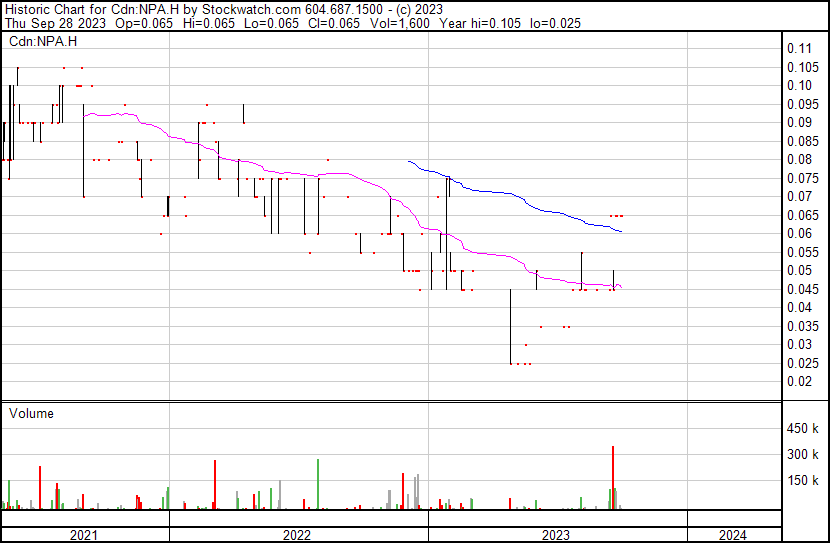Click the 'Lo=0.065' low value
The image size is (830, 543).
[272, 23]
